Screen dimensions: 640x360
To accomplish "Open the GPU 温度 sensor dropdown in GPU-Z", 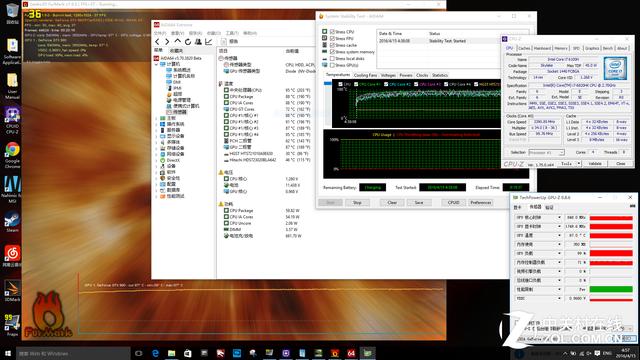I will (559, 236).
